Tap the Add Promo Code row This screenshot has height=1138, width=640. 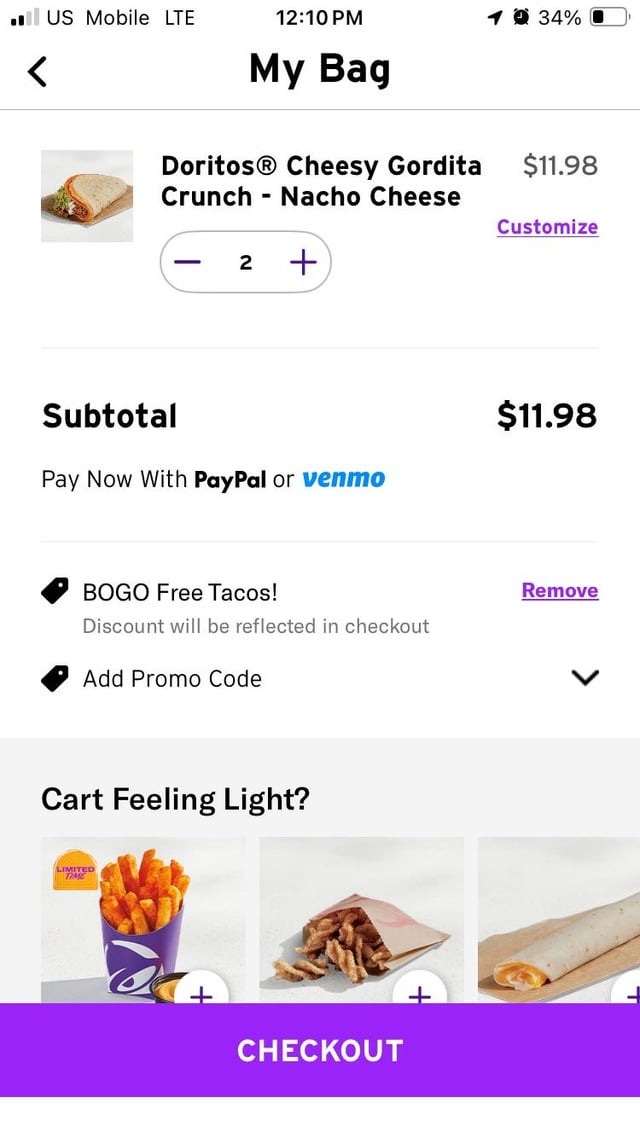click(172, 679)
